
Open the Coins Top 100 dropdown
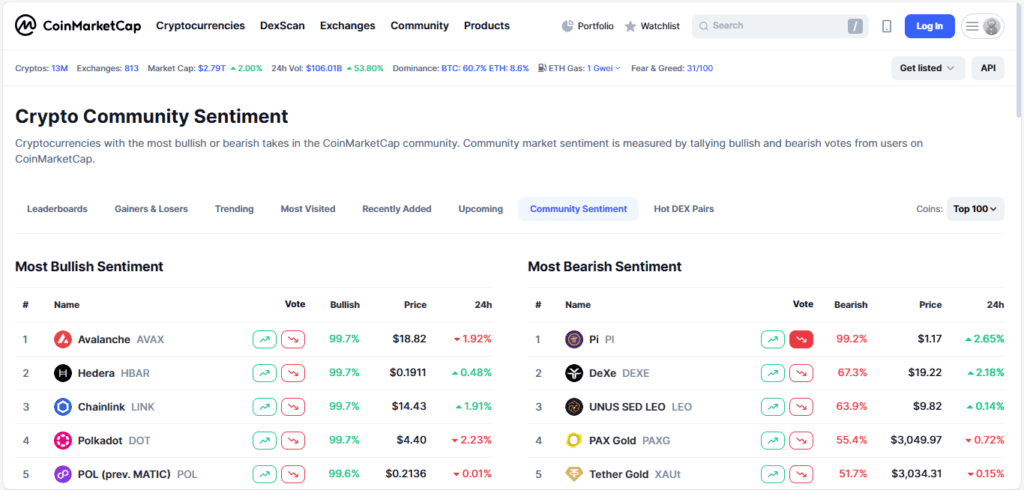[975, 209]
